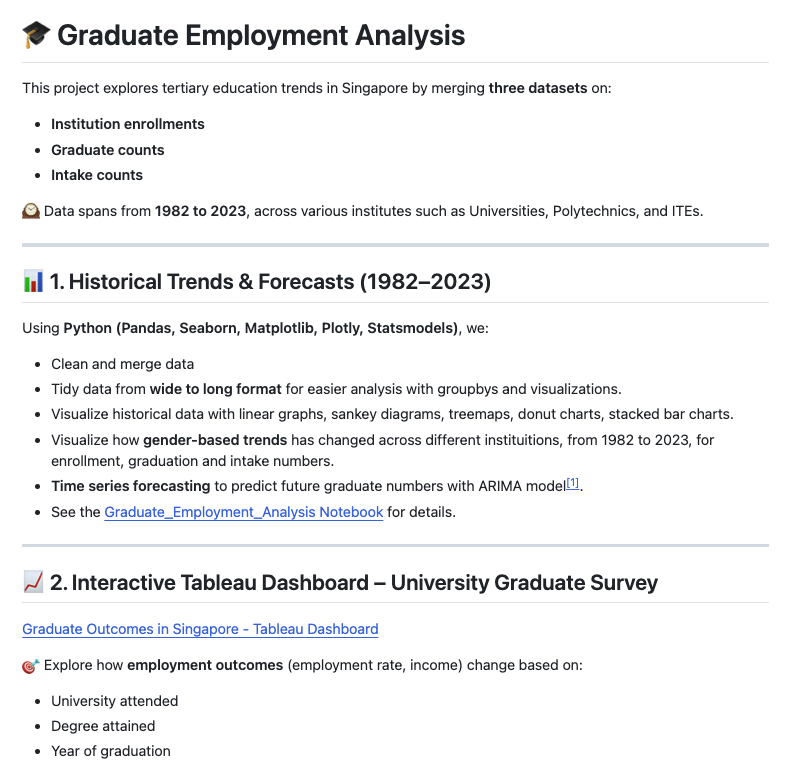Image resolution: width=786 pixels, height=774 pixels.
Task: Click the clock emoji before 'Data spans'
Action: point(31,211)
